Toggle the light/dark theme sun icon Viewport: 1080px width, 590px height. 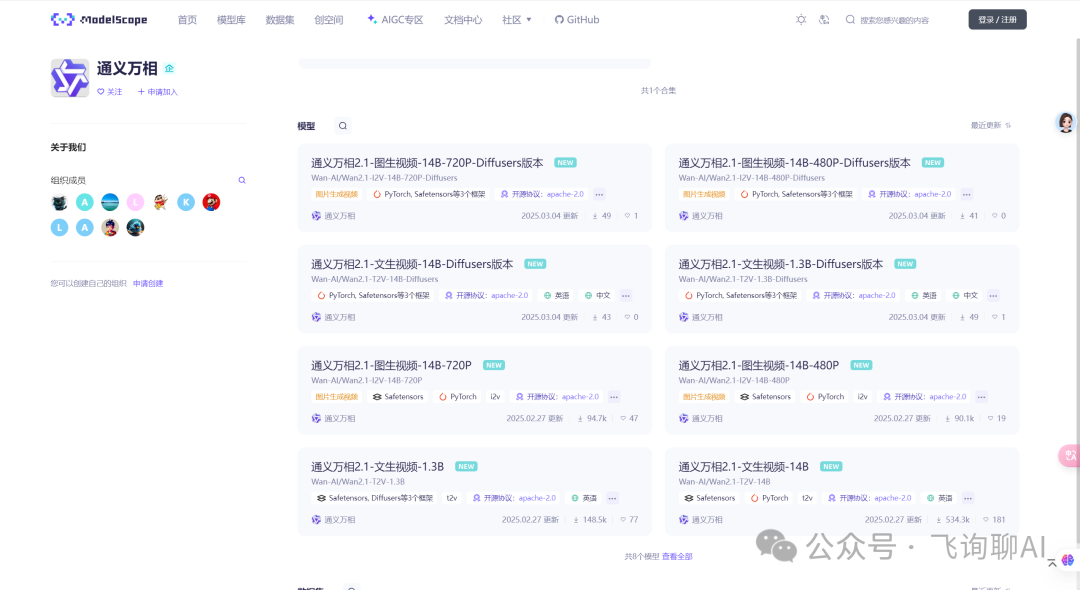[x=801, y=19]
